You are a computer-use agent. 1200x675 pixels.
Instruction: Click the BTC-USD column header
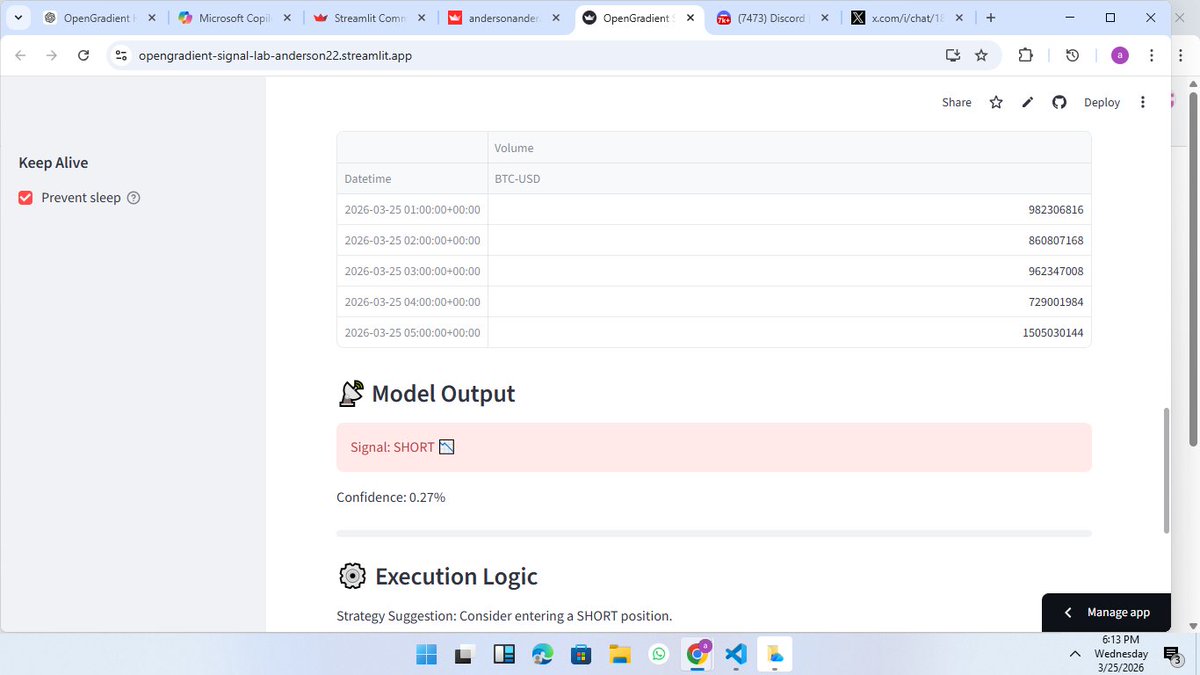(789, 178)
